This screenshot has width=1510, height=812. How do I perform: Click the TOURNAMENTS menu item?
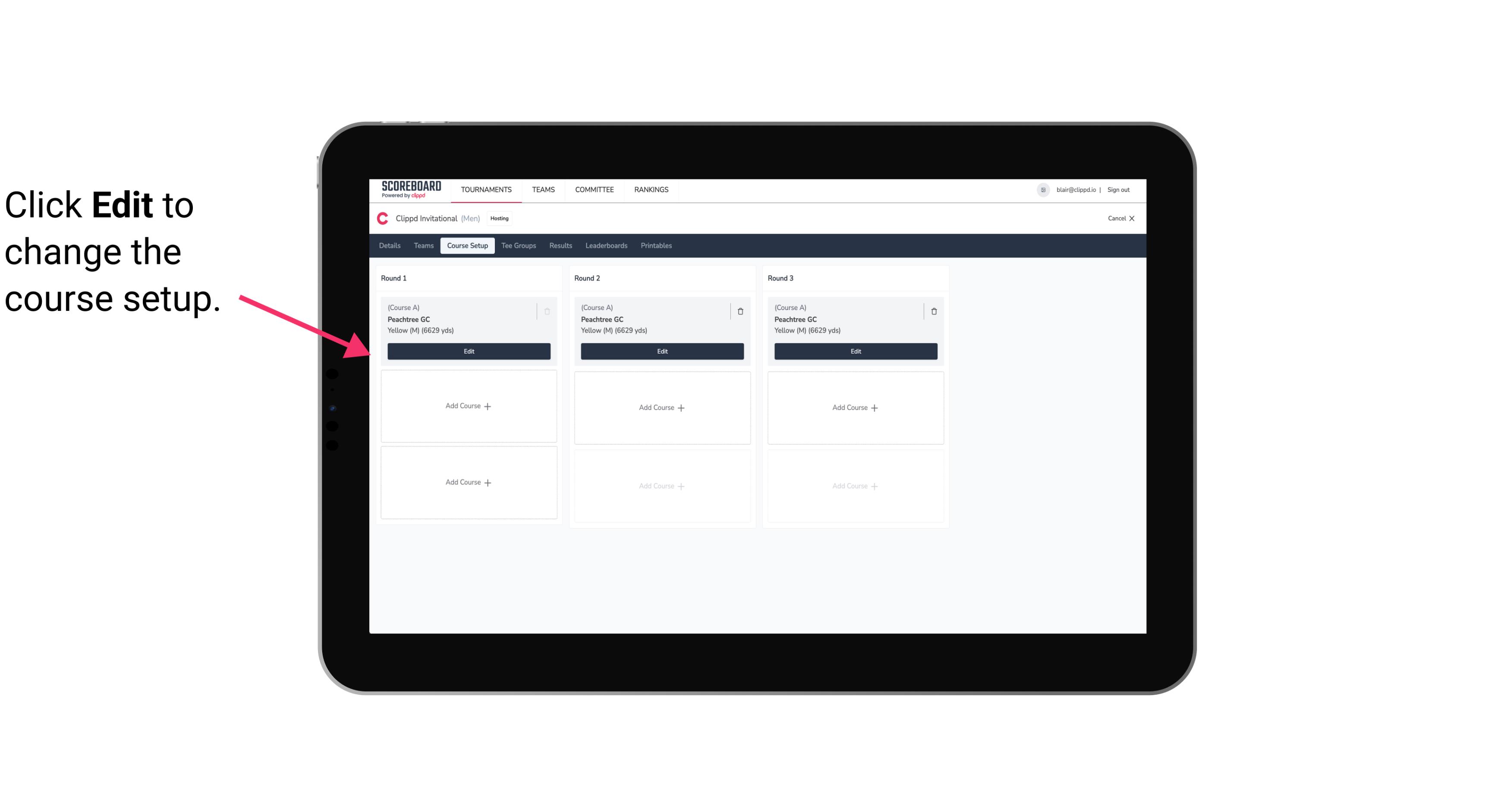pyautogui.click(x=487, y=189)
